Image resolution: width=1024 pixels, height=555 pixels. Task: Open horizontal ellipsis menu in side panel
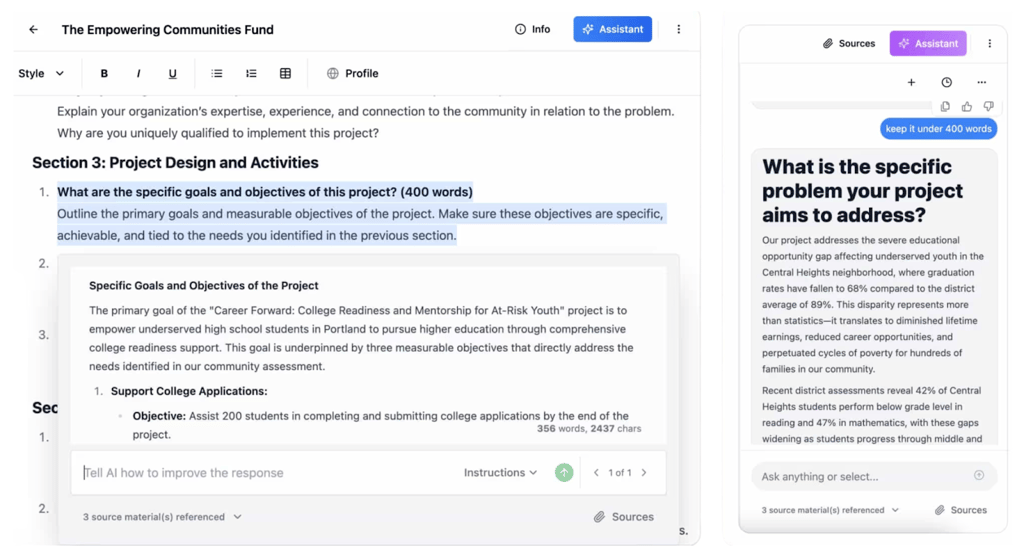982,82
